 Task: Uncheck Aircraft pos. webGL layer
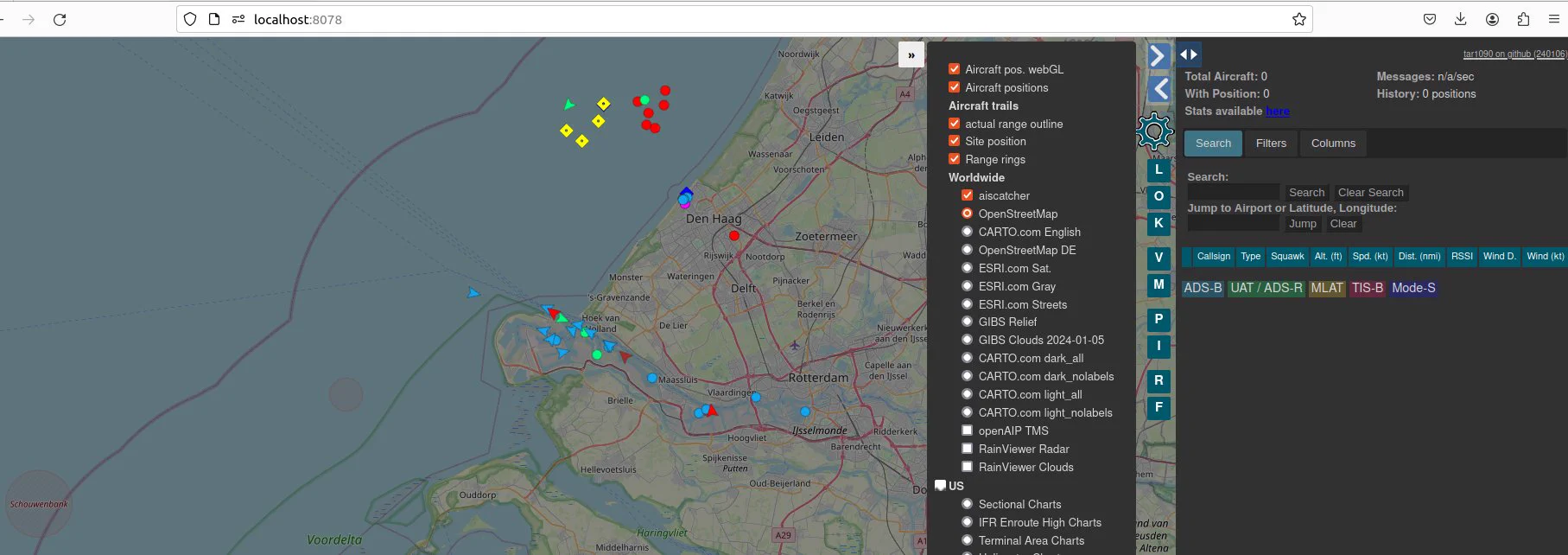955,69
